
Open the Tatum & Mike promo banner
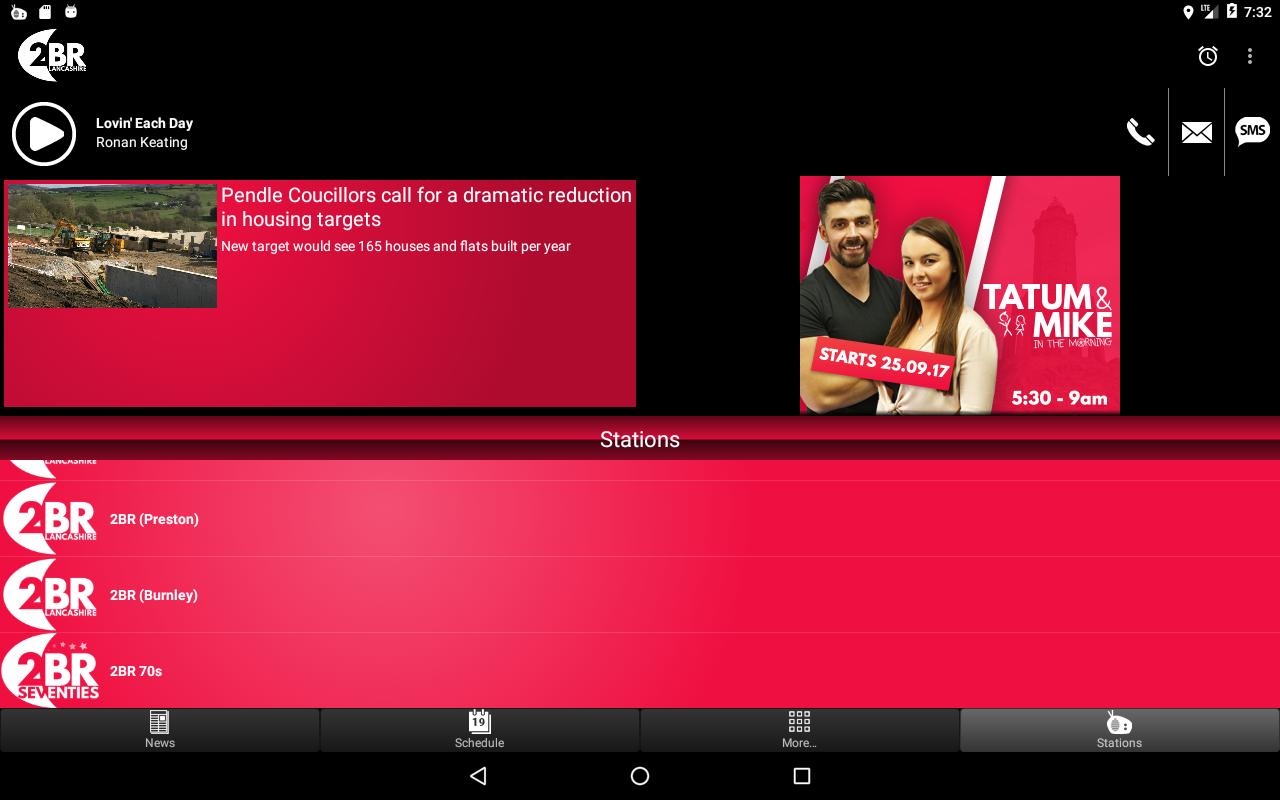click(960, 295)
